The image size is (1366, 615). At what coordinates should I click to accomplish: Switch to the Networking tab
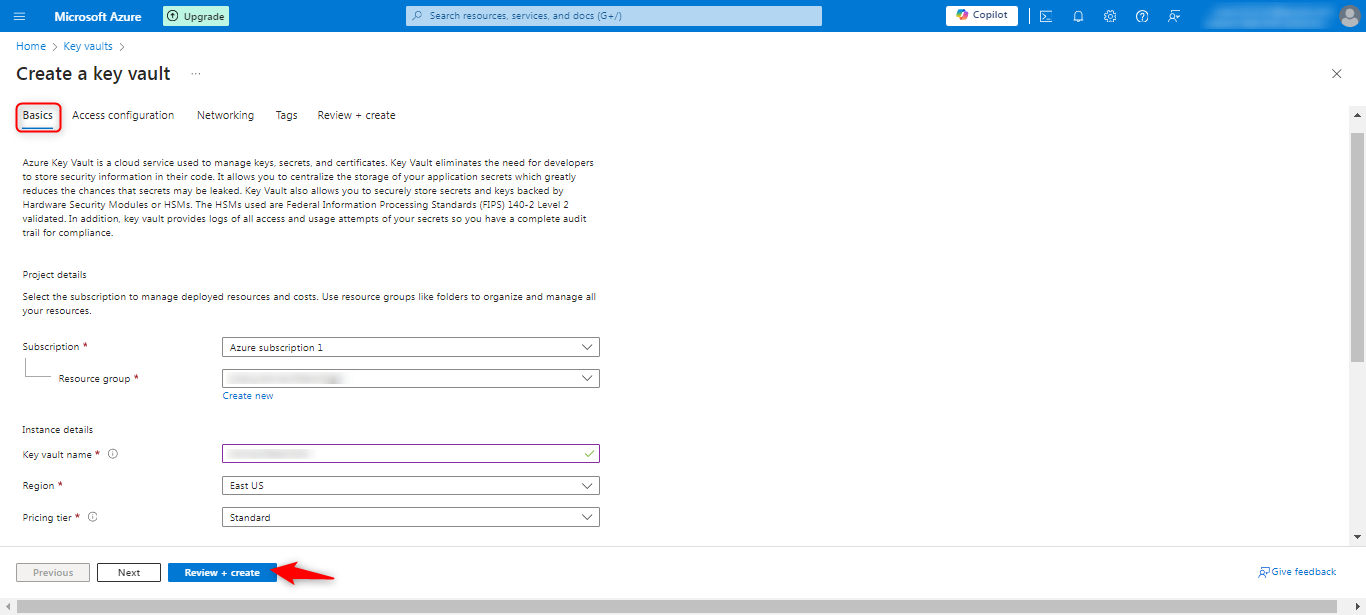(x=225, y=115)
